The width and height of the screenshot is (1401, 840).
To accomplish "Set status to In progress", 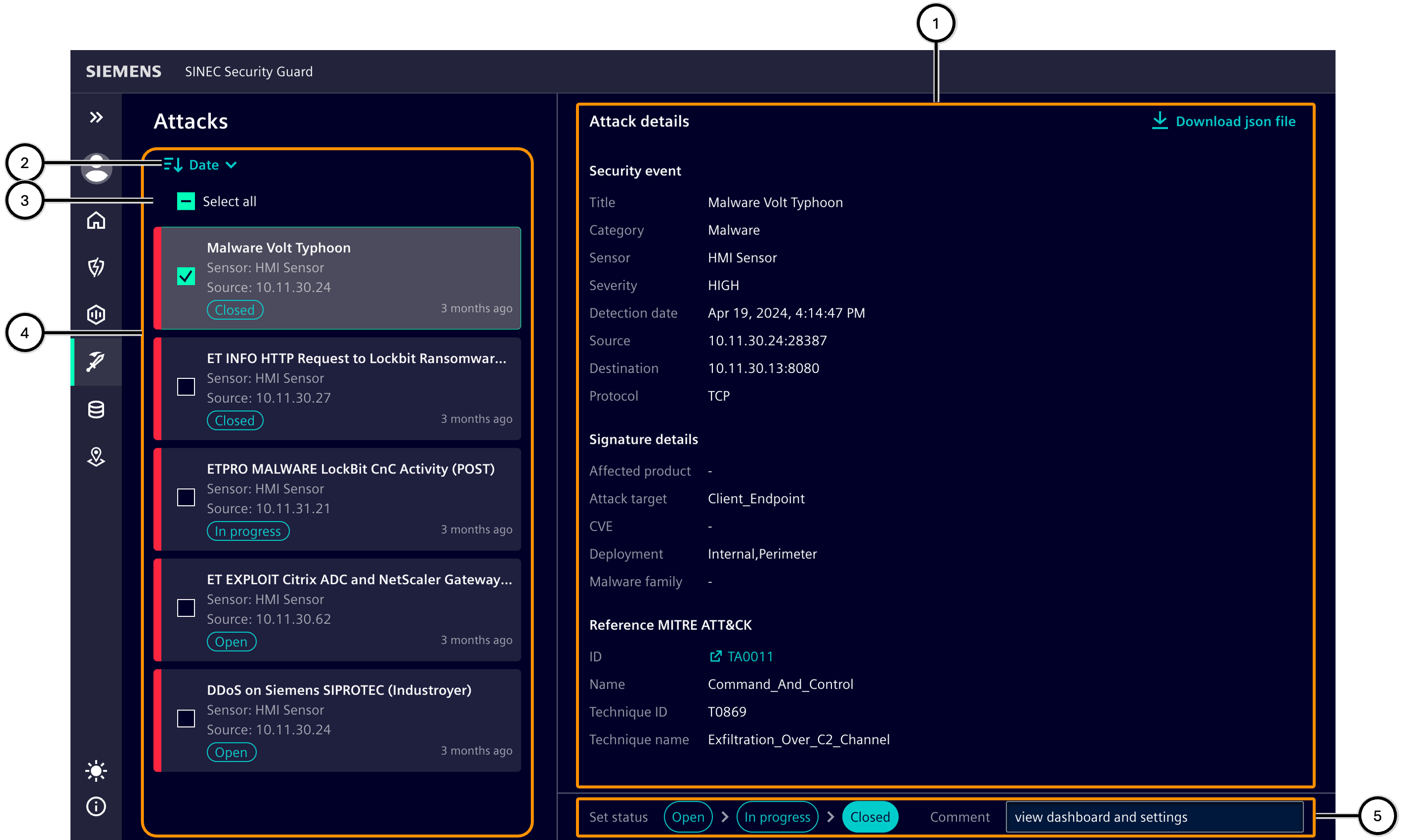I will [x=777, y=816].
